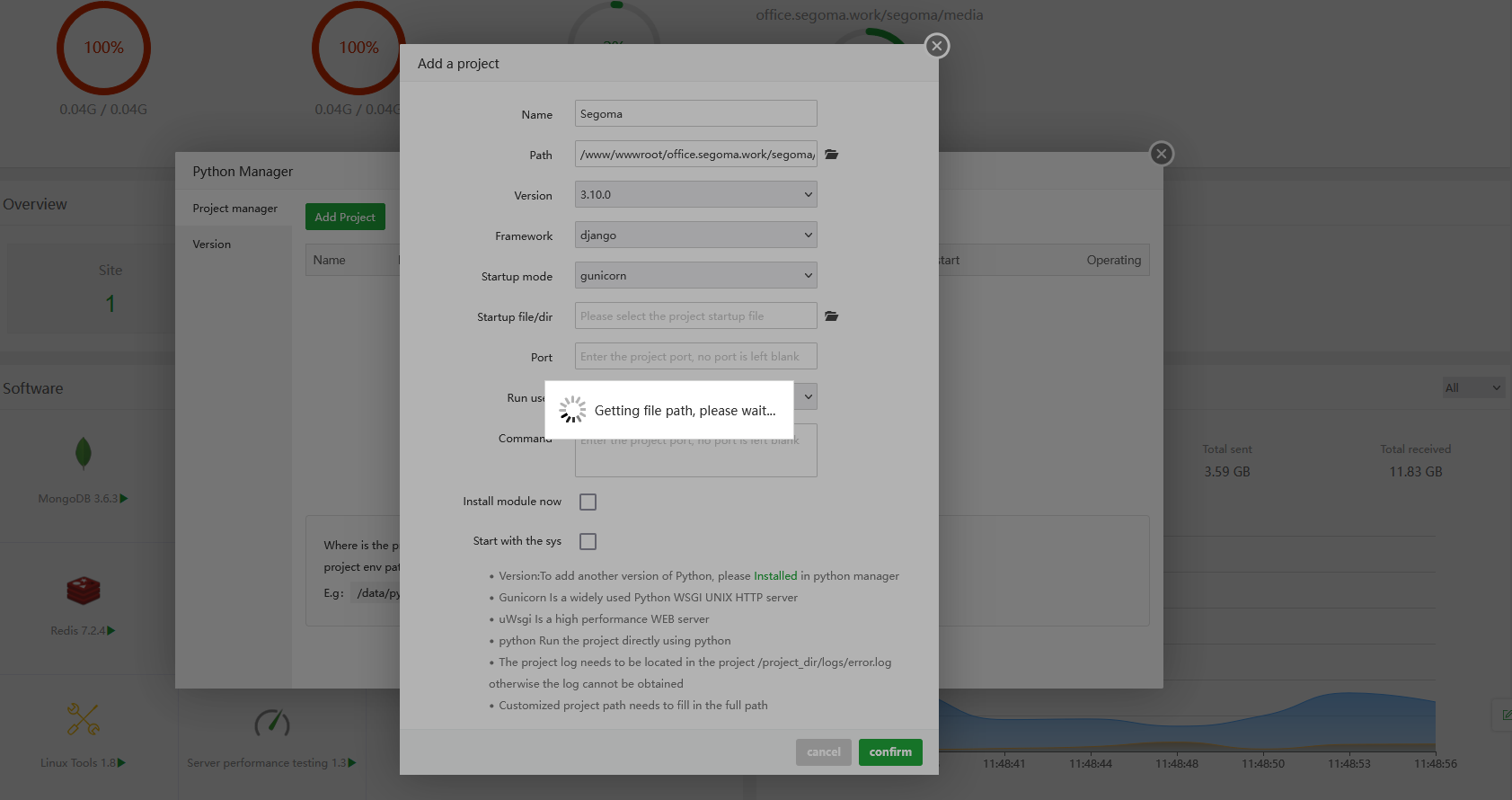Screen dimensions: 1512x800
Task: Open the All filter dropdown in Software
Action: coord(1473,388)
